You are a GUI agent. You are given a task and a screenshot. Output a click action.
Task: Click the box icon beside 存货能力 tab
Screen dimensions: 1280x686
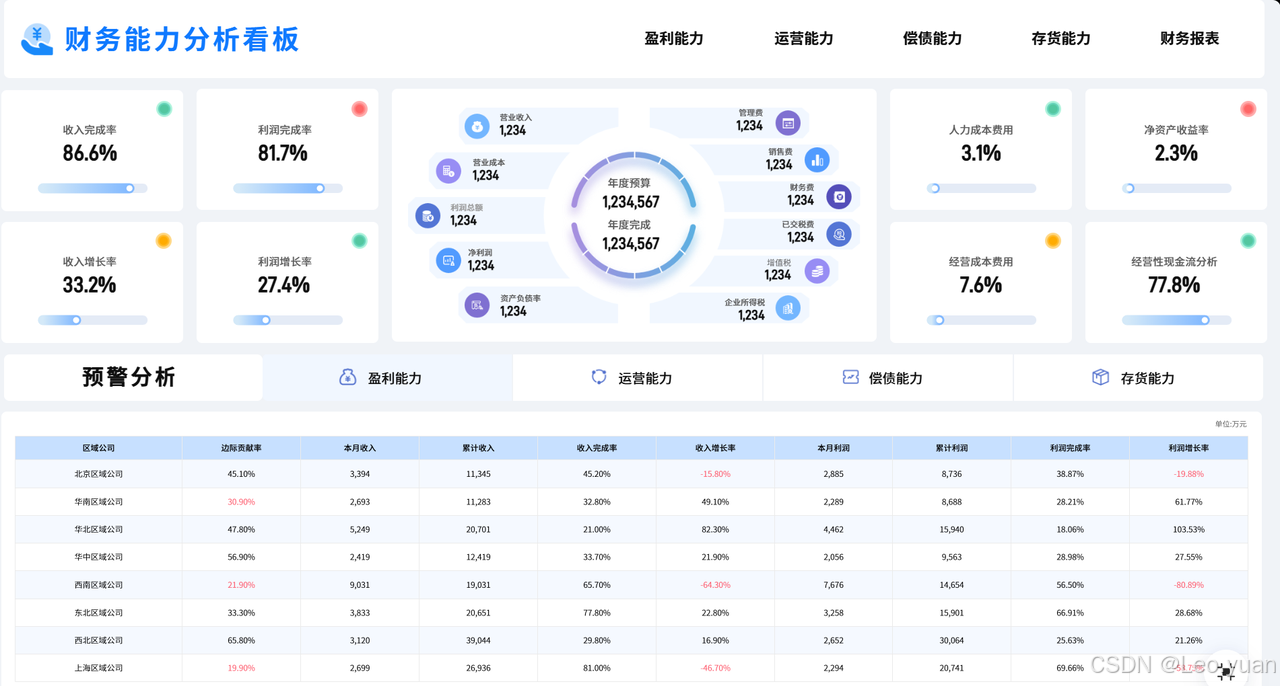(x=1101, y=377)
